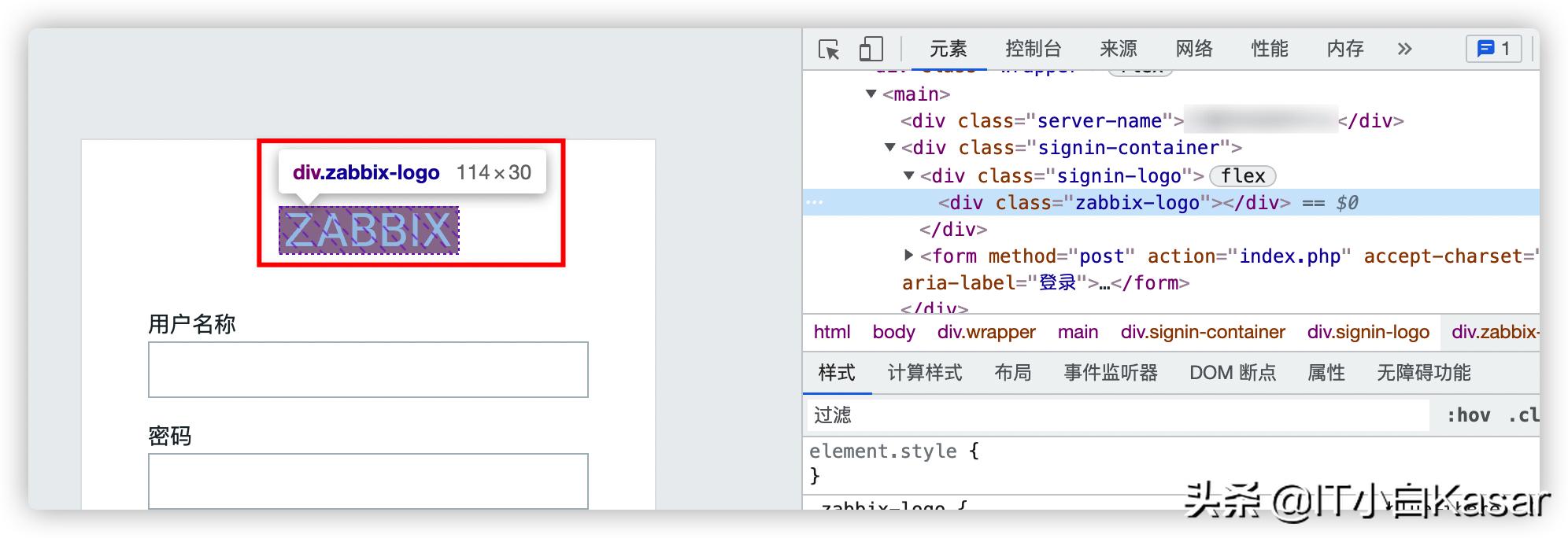
Task: Focus the 密码 password input
Action: (x=368, y=481)
